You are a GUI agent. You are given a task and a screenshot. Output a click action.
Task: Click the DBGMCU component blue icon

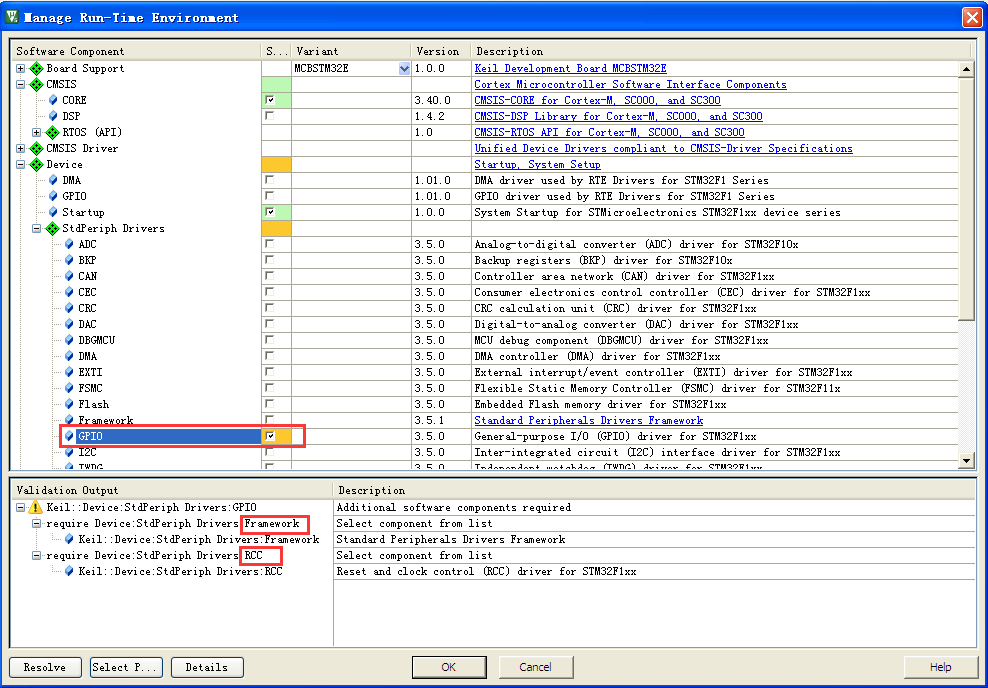pos(69,340)
